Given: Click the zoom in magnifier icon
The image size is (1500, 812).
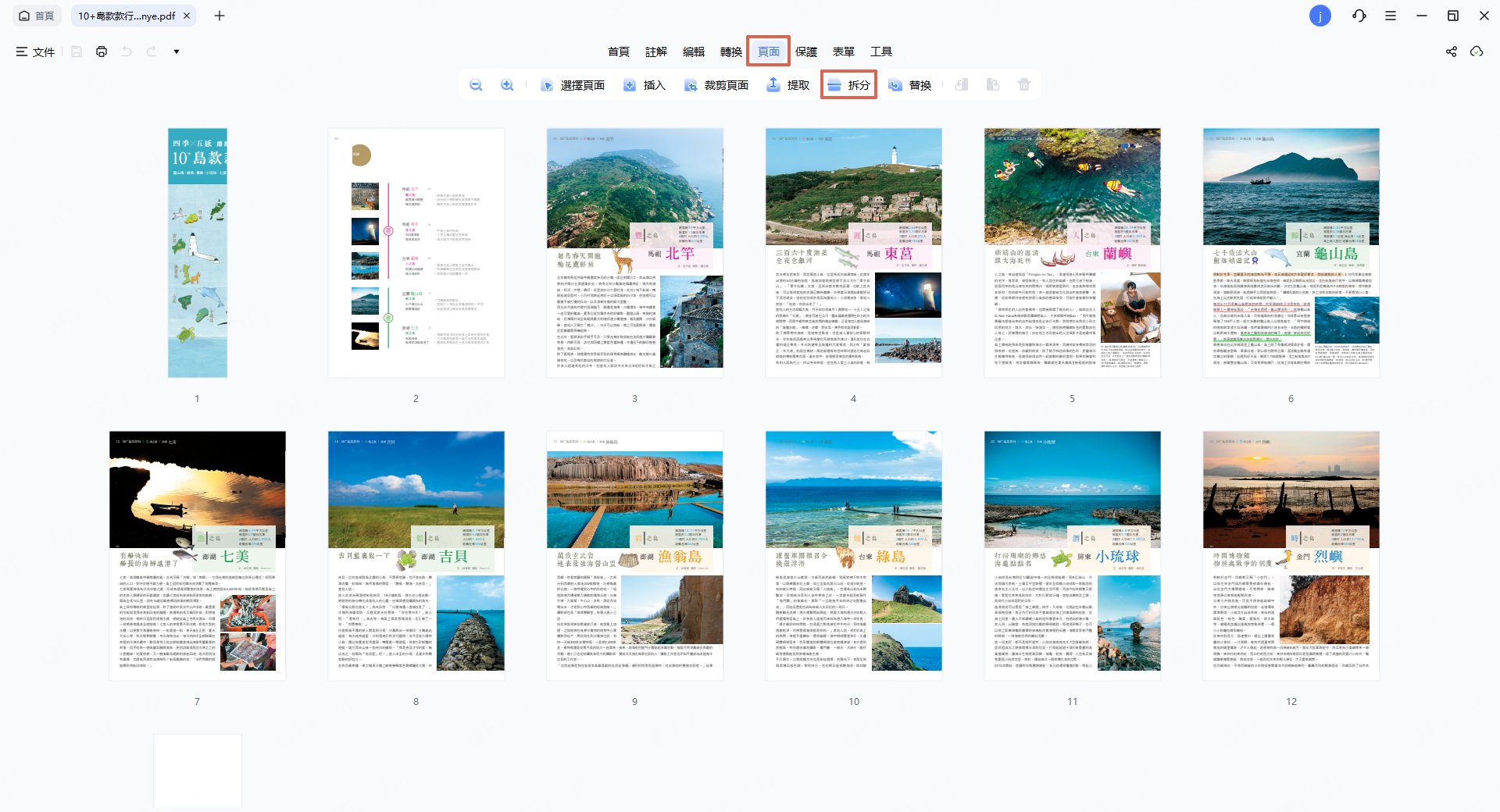Looking at the screenshot, I should click(507, 85).
